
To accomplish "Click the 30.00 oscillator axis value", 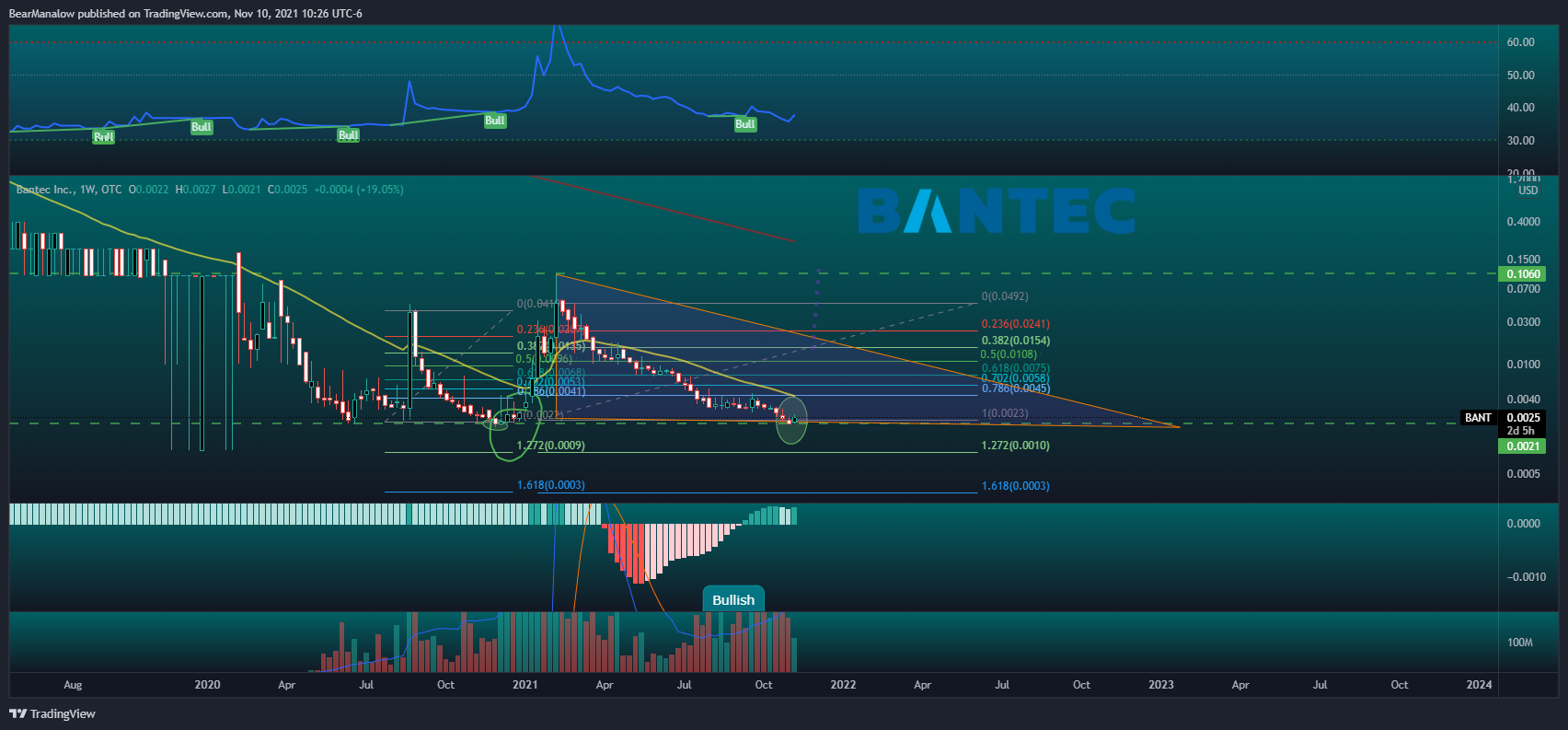I will tap(1520, 141).
